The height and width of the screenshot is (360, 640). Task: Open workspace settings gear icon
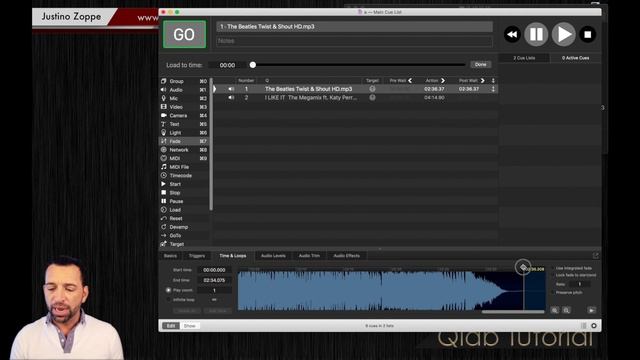[594, 326]
